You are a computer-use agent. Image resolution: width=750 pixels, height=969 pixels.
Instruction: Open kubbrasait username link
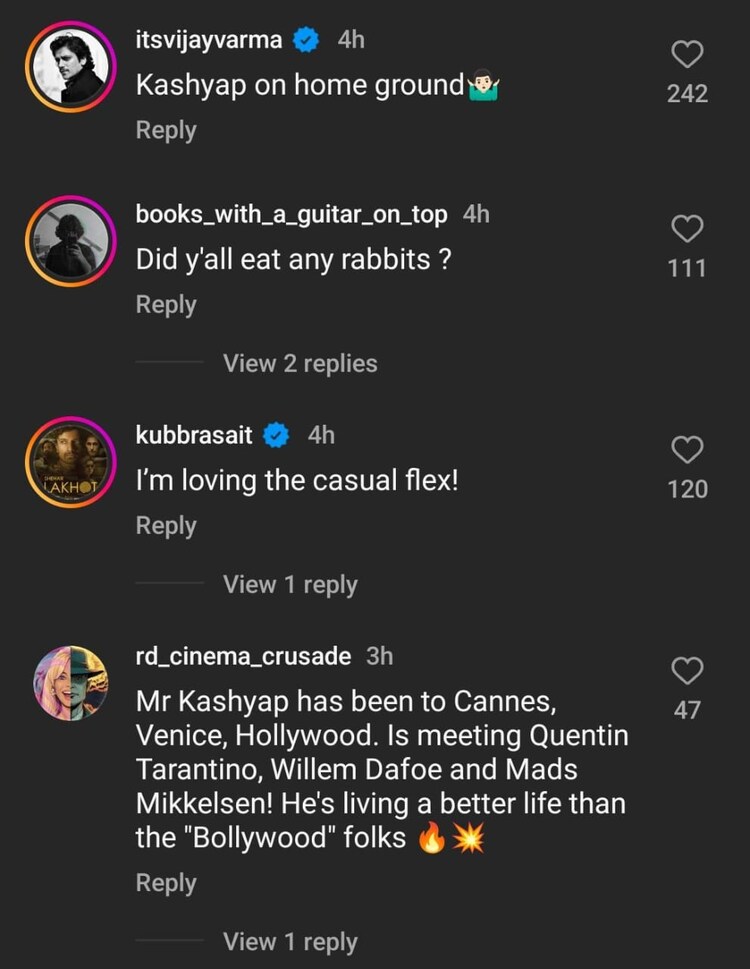click(x=194, y=435)
